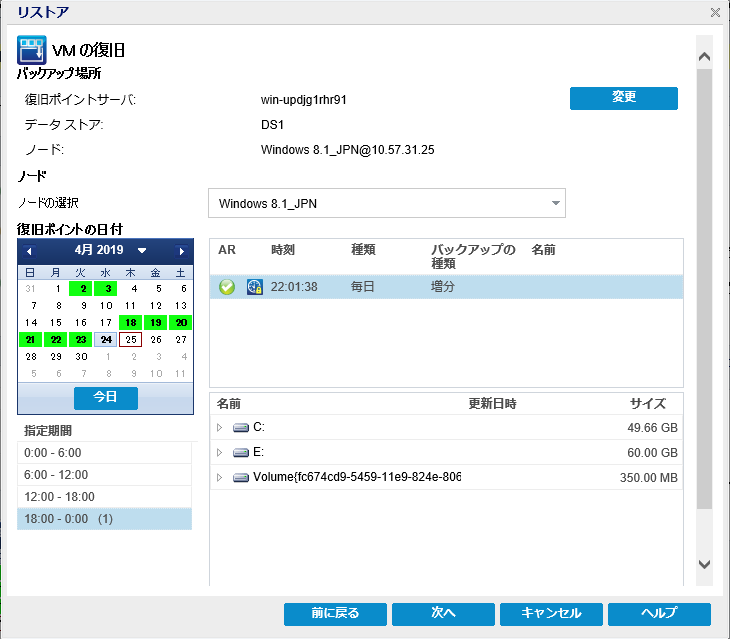The image size is (730, 639).
Task: Click the AR column header
Action: pyautogui.click(x=227, y=250)
